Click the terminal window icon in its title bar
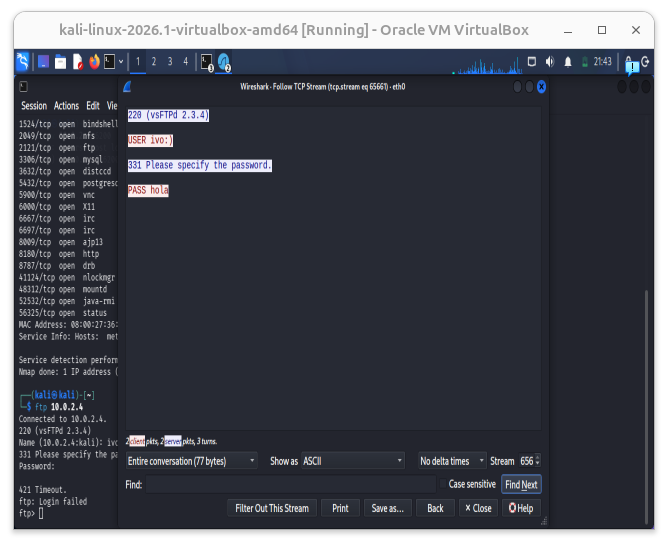 (x=23, y=87)
